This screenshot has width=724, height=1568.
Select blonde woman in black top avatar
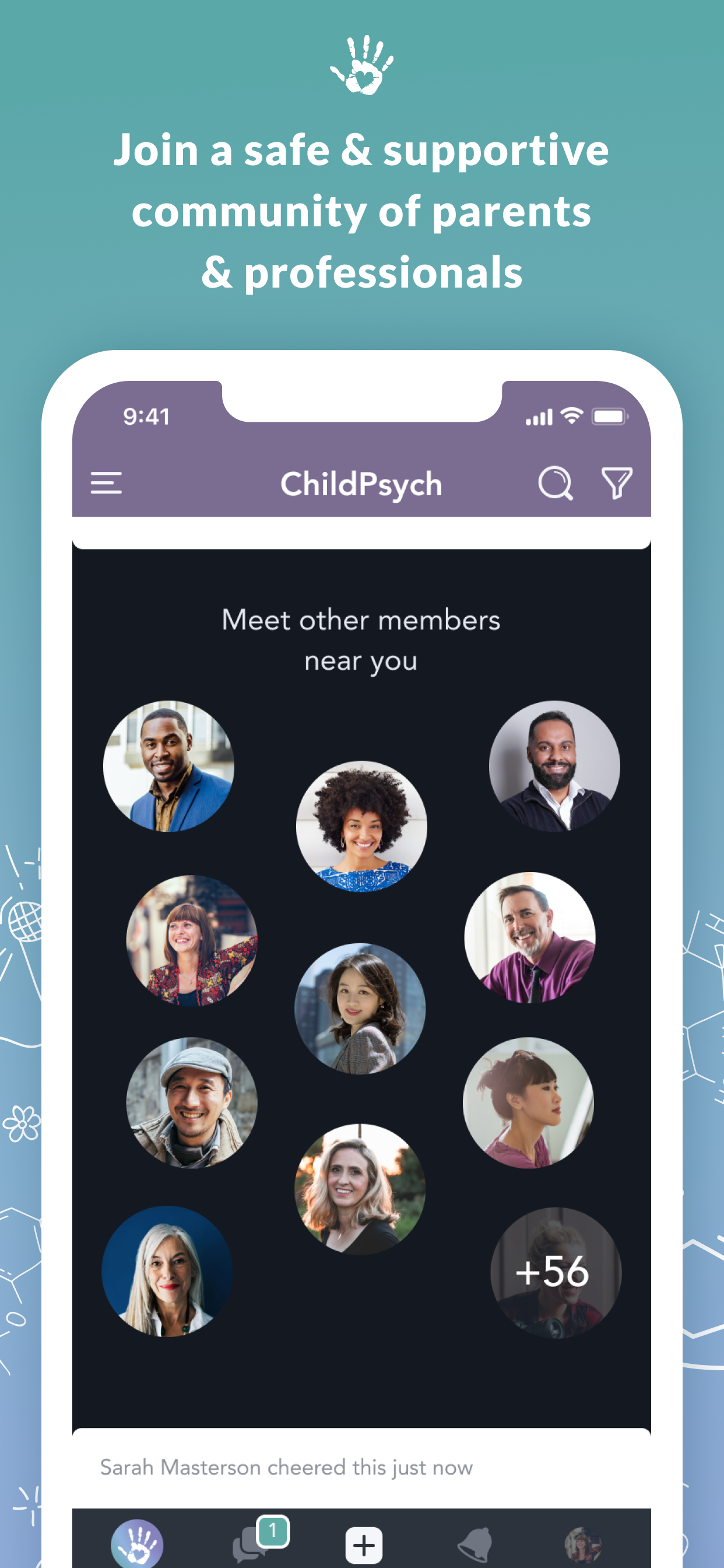point(360,1189)
